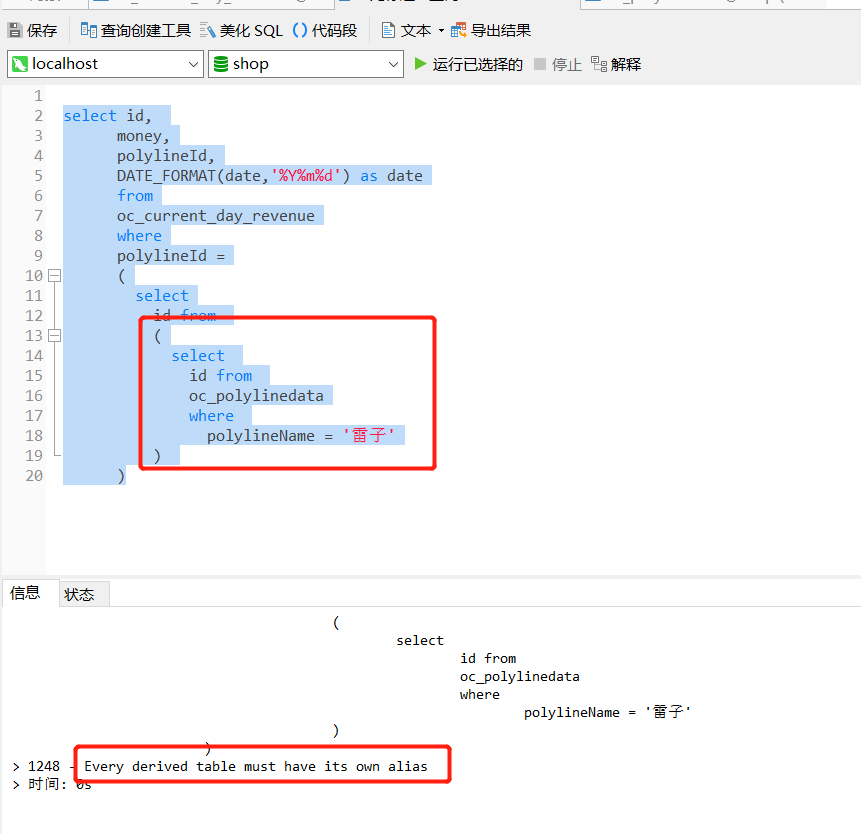Switch to the 状态 tab
The image size is (861, 834).
point(78,593)
